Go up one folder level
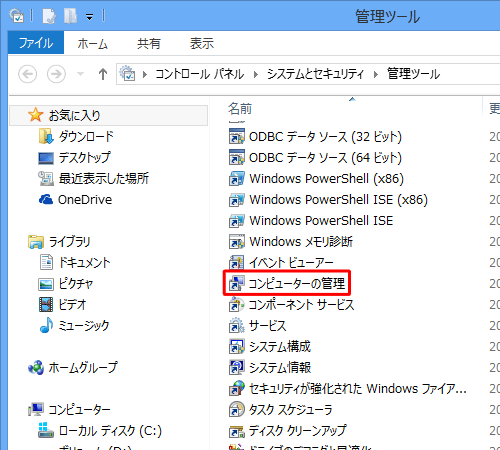500x450 pixels. (103, 74)
